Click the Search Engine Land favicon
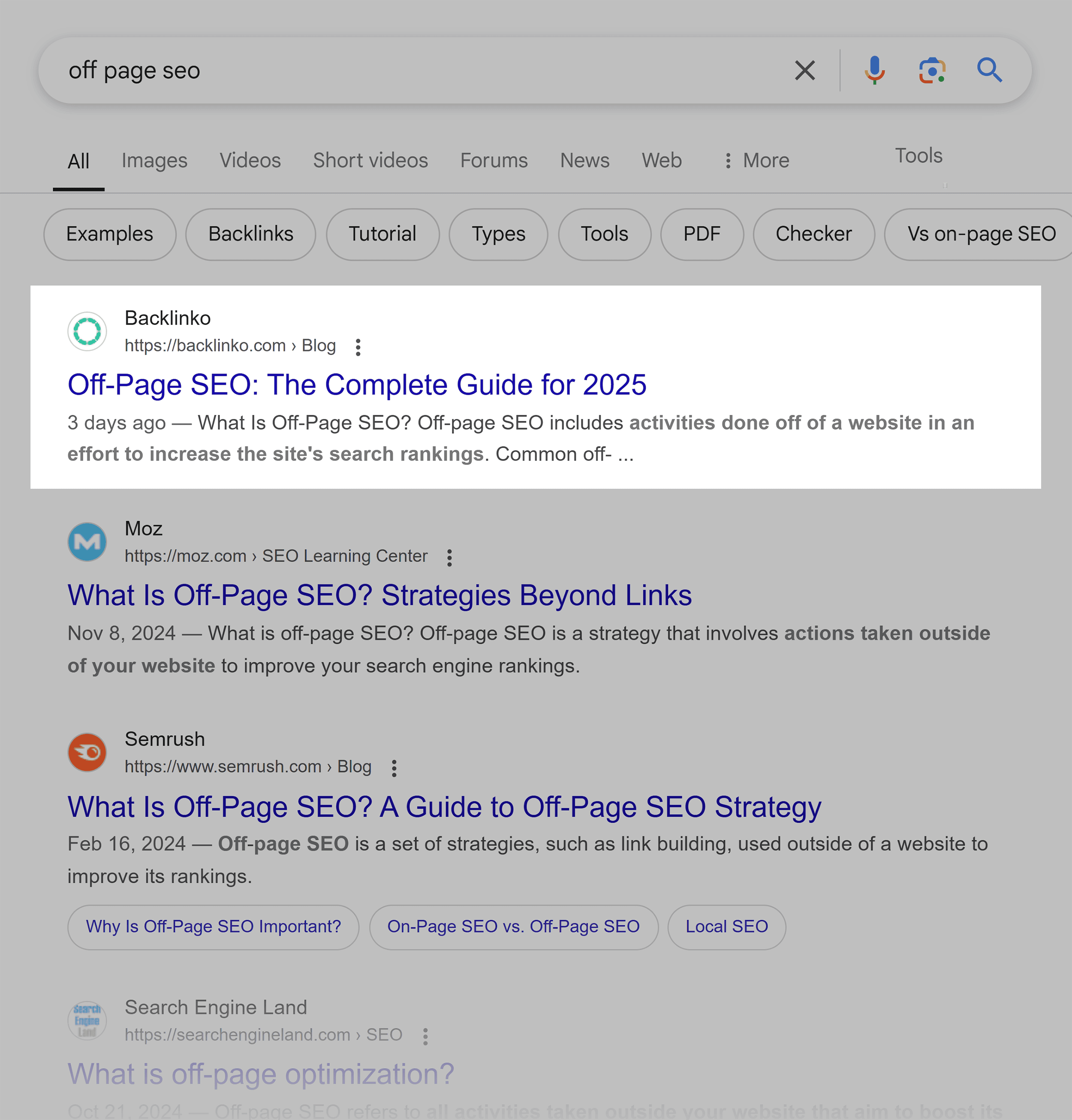This screenshot has width=1072, height=1120. (87, 1020)
